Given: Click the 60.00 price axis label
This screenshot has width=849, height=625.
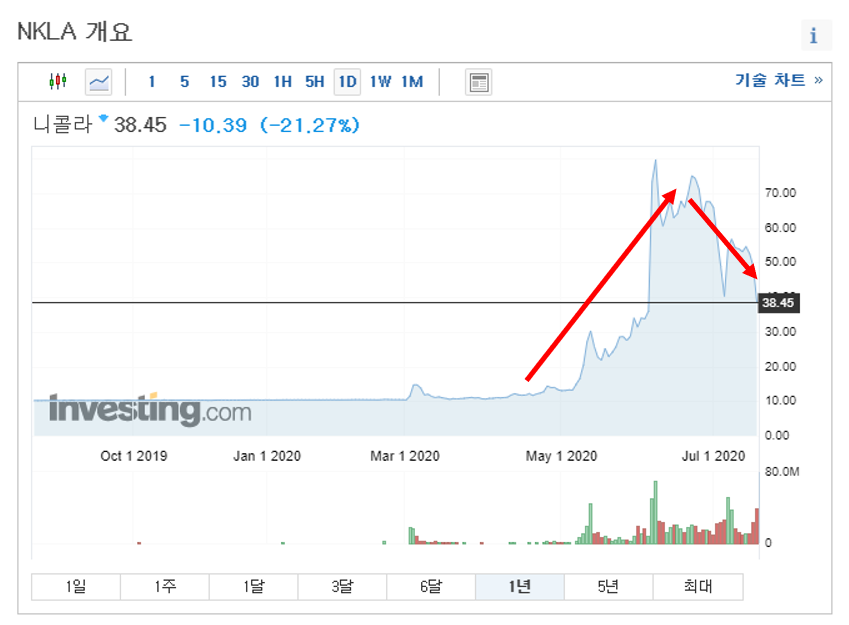Looking at the screenshot, I should pyautogui.click(x=780, y=227).
